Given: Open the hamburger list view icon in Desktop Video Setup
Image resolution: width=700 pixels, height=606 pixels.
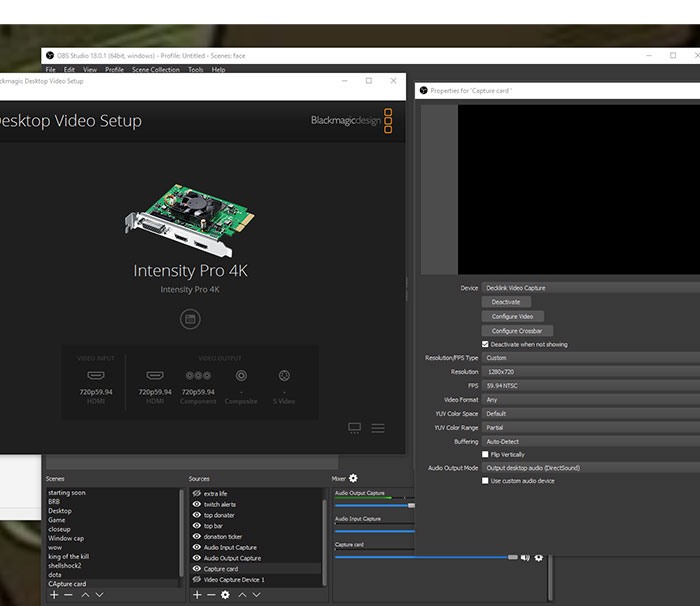Looking at the screenshot, I should coord(378,428).
